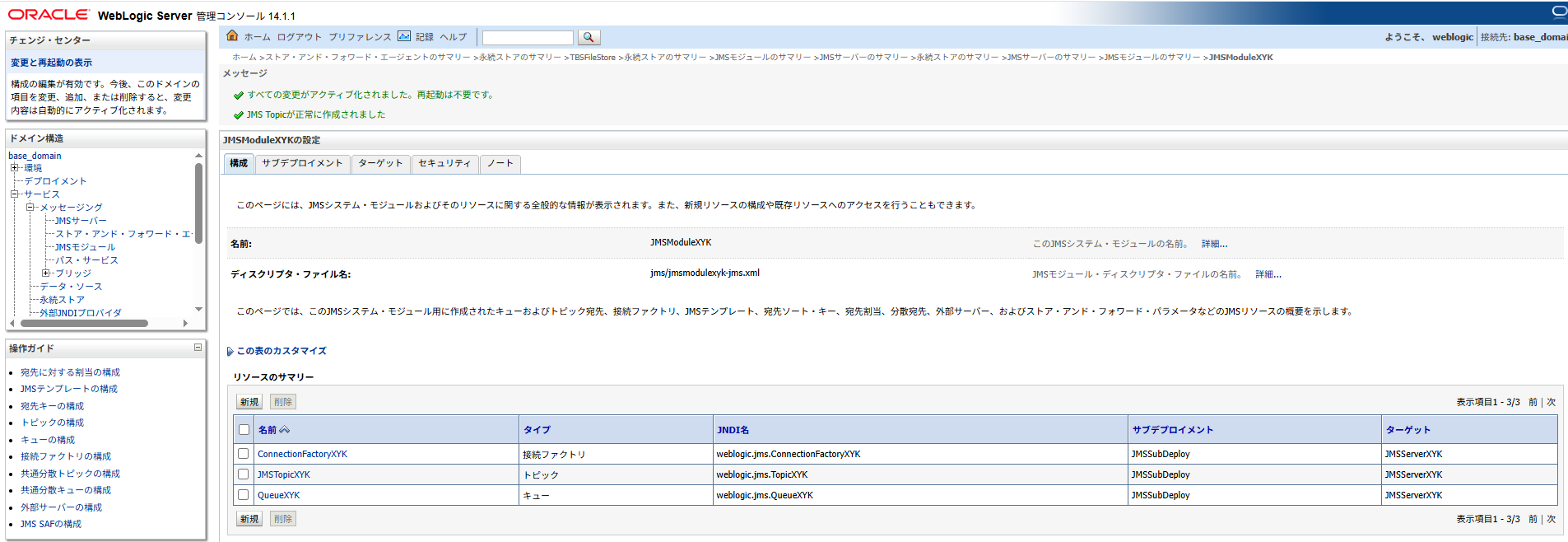Image resolution: width=1568 pixels, height=542 pixels.
Task: Focus the search input field
Action: 528,38
